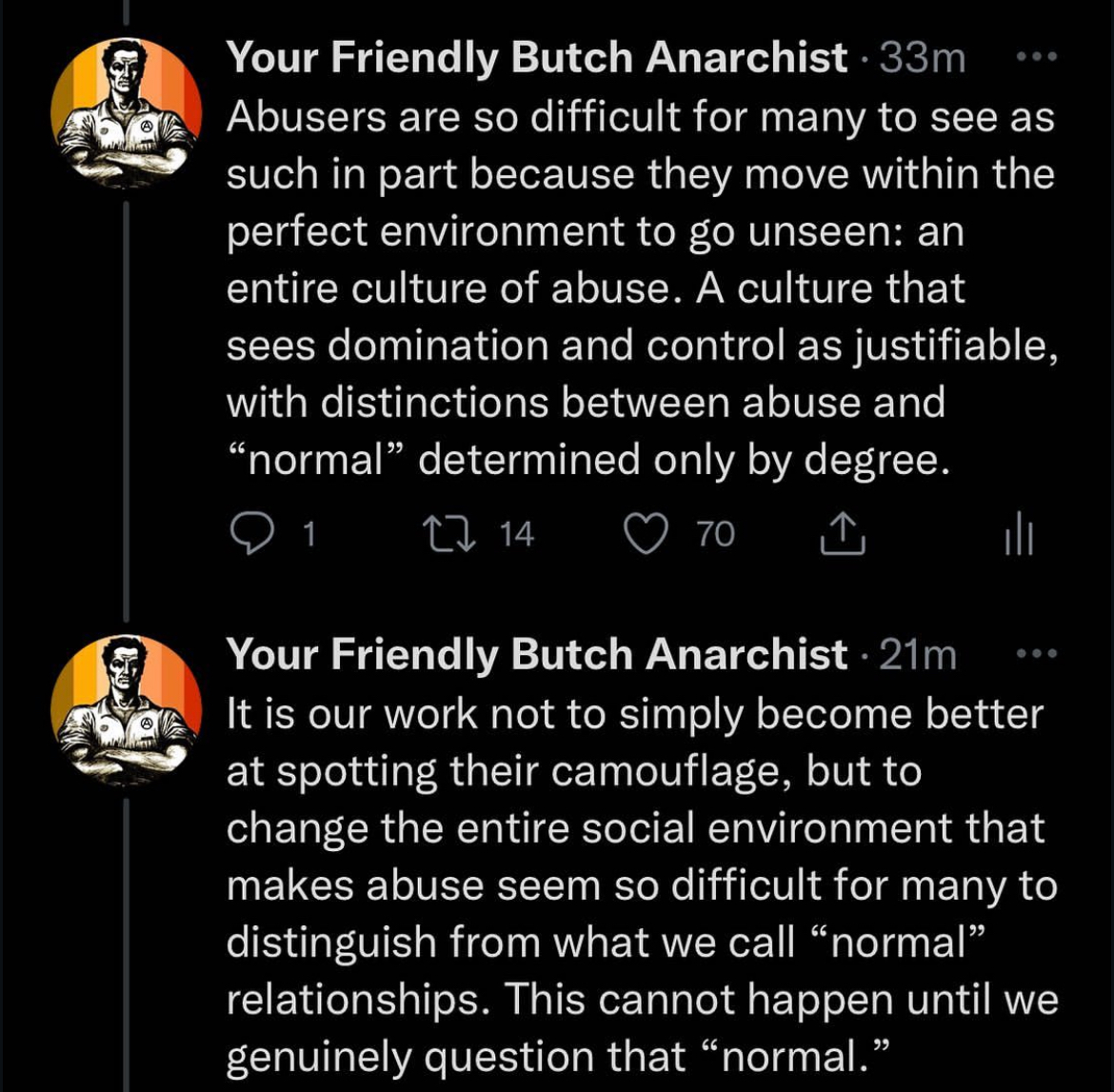Visit author name on the first tweet
The height and width of the screenshot is (1092, 1114).
click(x=536, y=58)
